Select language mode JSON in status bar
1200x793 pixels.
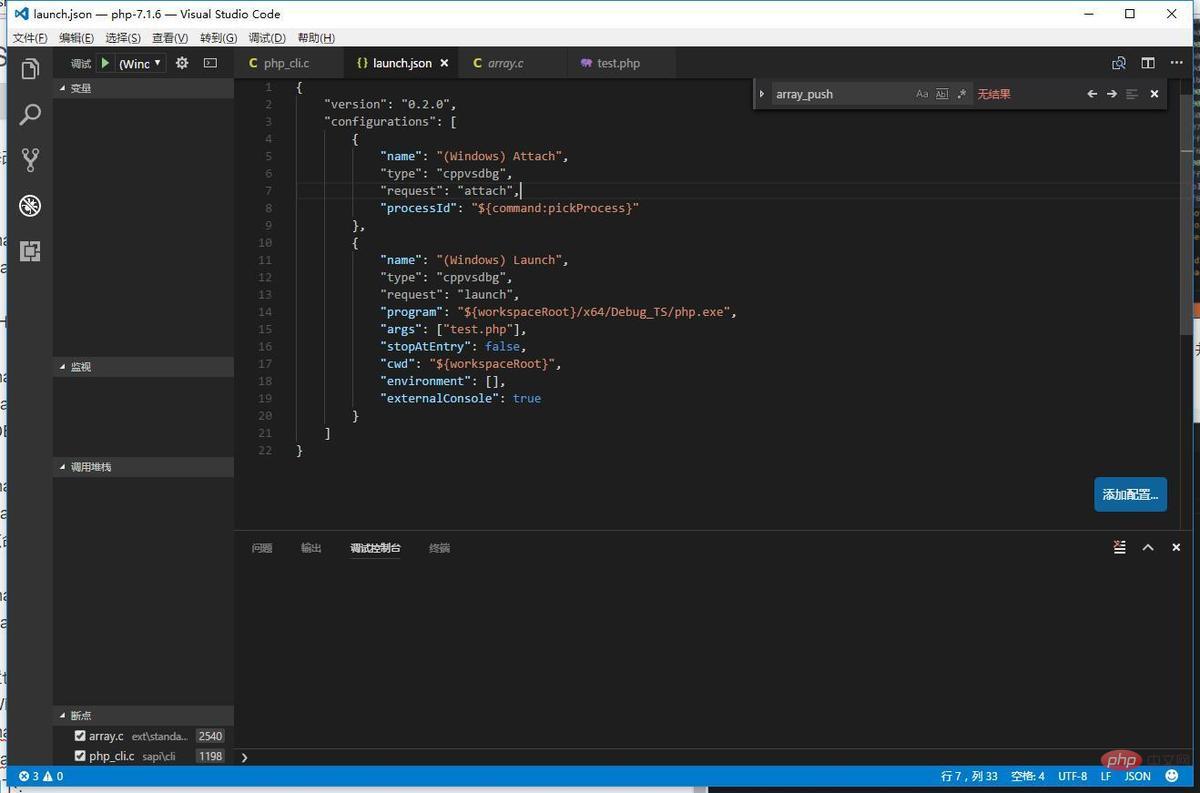pyautogui.click(x=1138, y=776)
